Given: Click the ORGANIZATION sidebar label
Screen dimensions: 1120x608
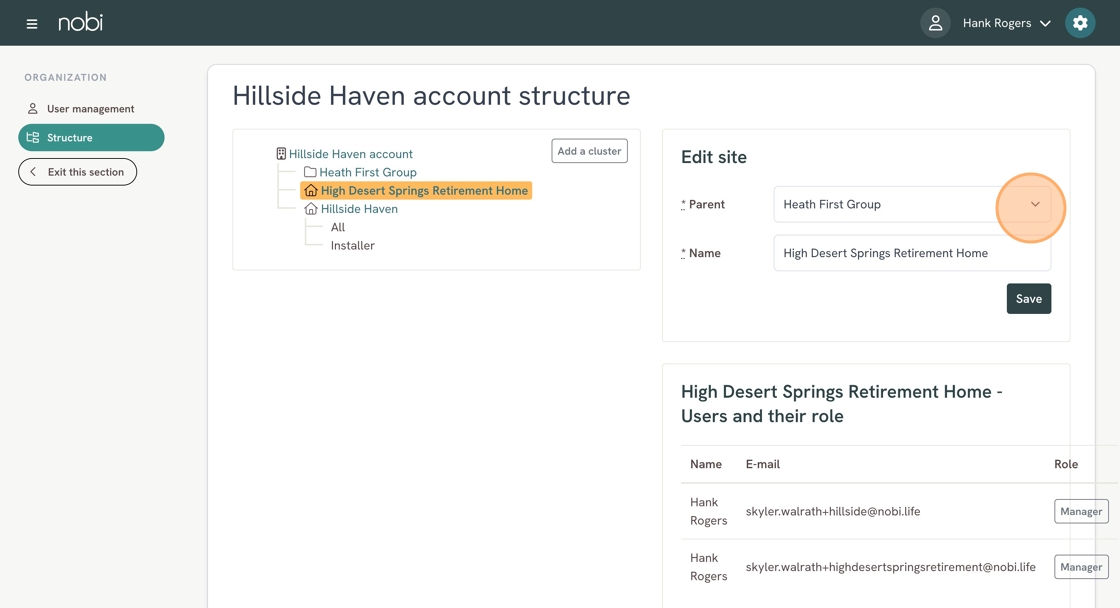Looking at the screenshot, I should click(x=66, y=77).
